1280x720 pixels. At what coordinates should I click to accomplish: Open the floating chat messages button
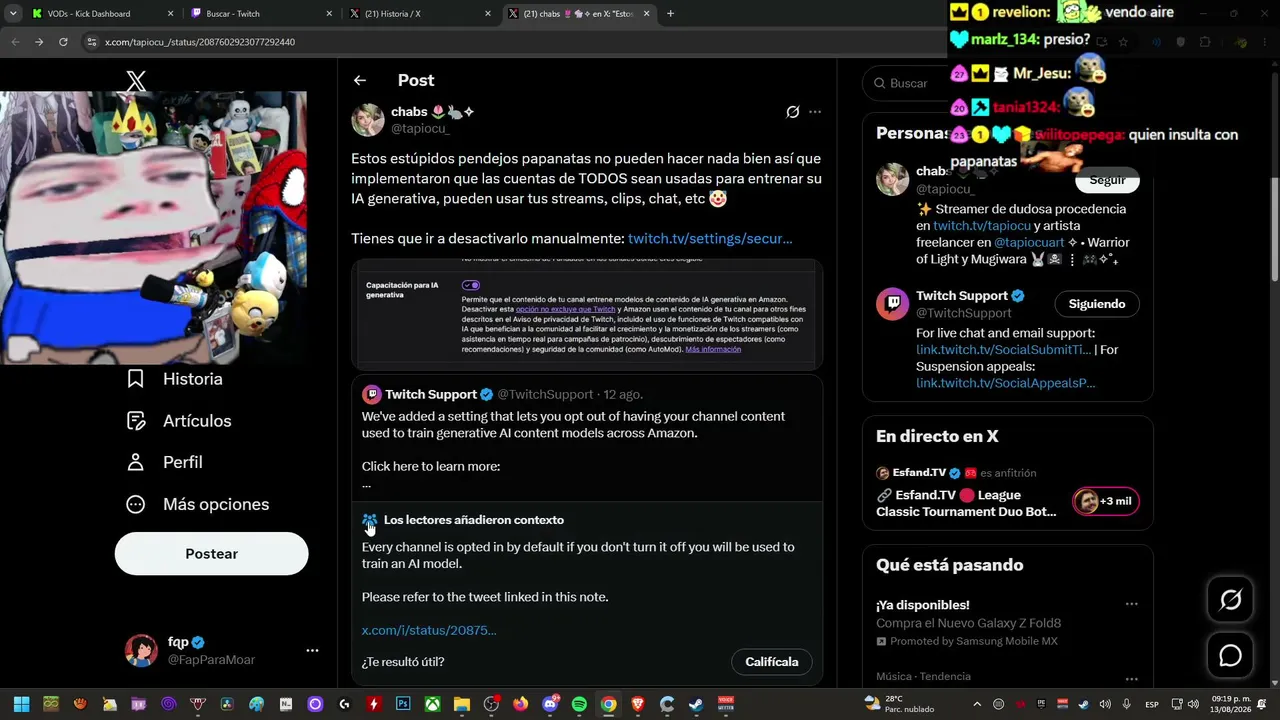pyautogui.click(x=1230, y=656)
